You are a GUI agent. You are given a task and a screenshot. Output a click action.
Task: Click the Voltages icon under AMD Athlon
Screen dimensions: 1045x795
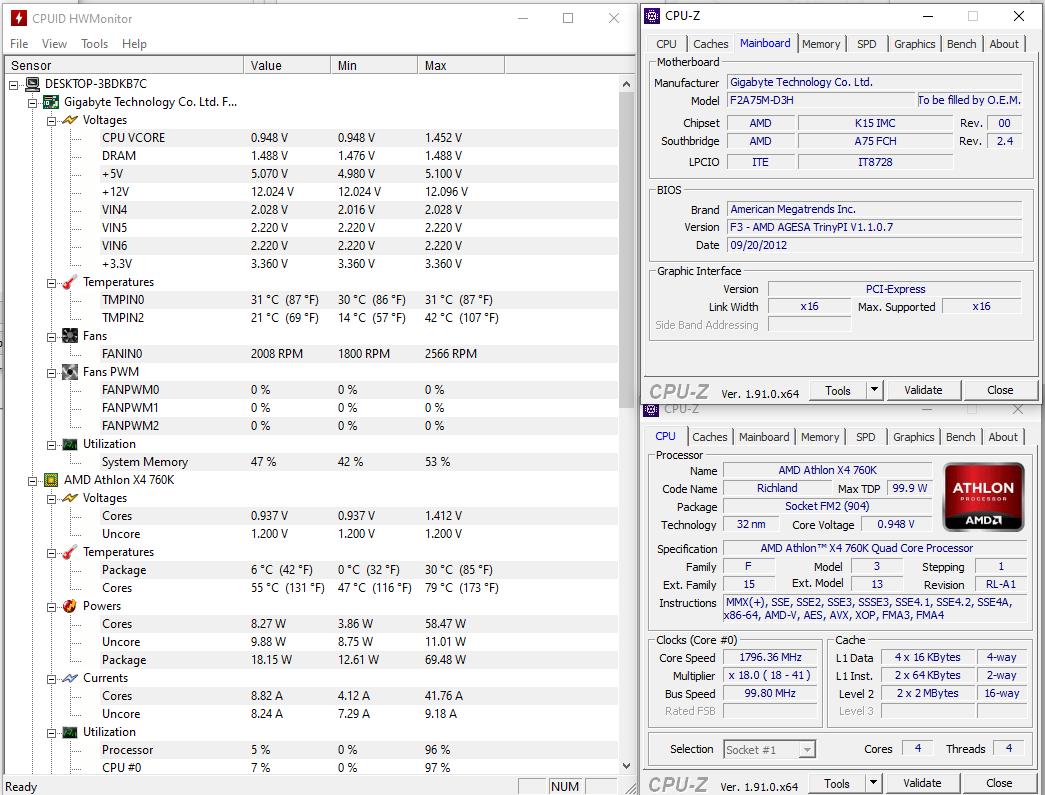(69, 498)
